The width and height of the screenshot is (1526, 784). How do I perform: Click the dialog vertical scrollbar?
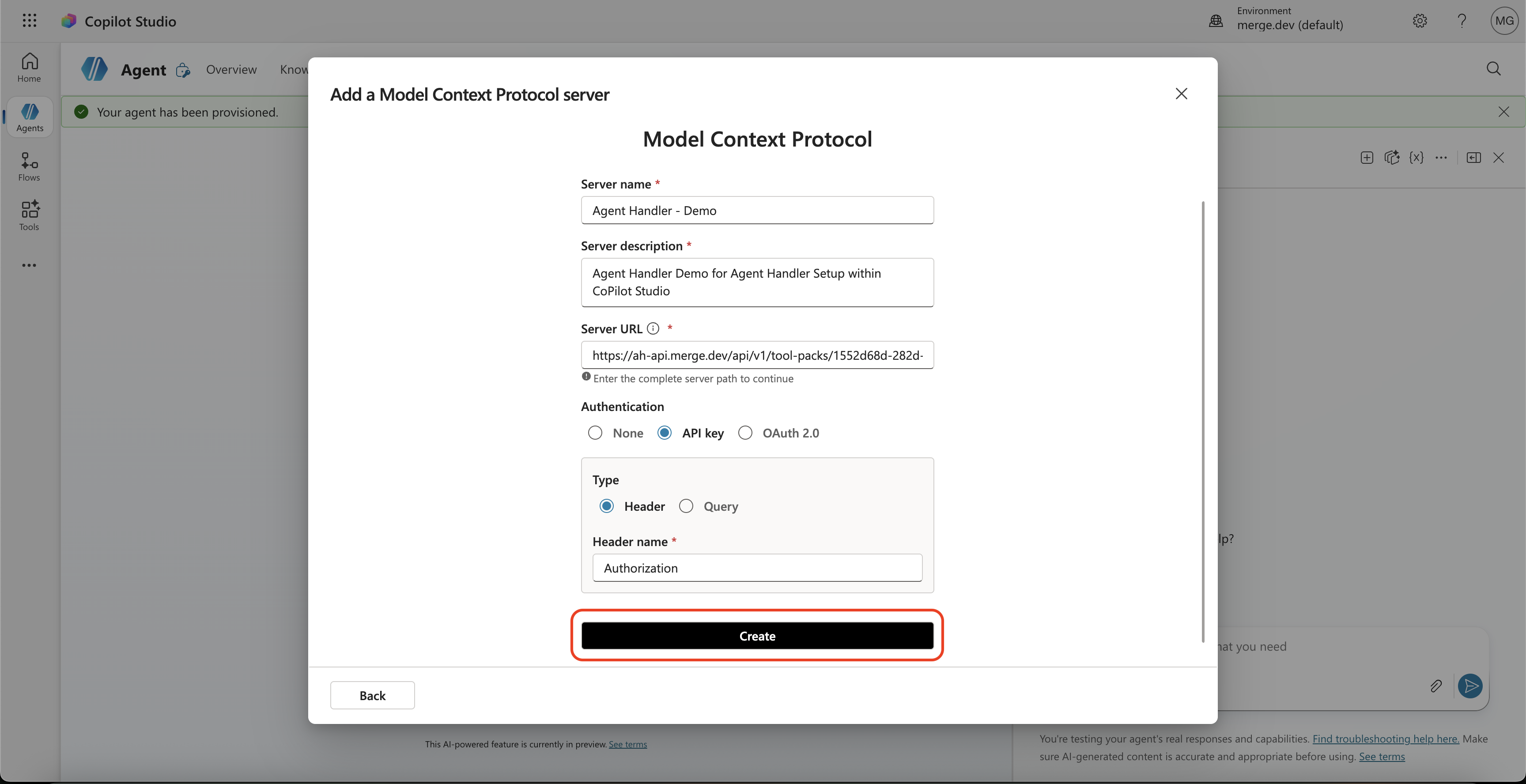point(1202,422)
